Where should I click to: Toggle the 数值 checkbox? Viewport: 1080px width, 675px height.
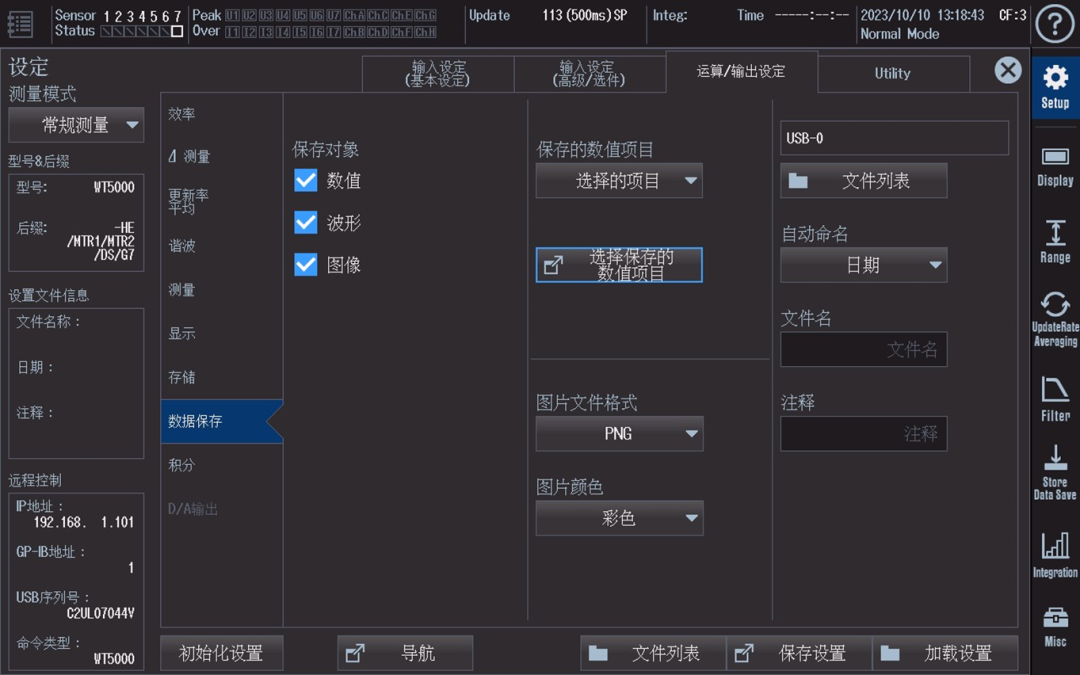(x=306, y=180)
